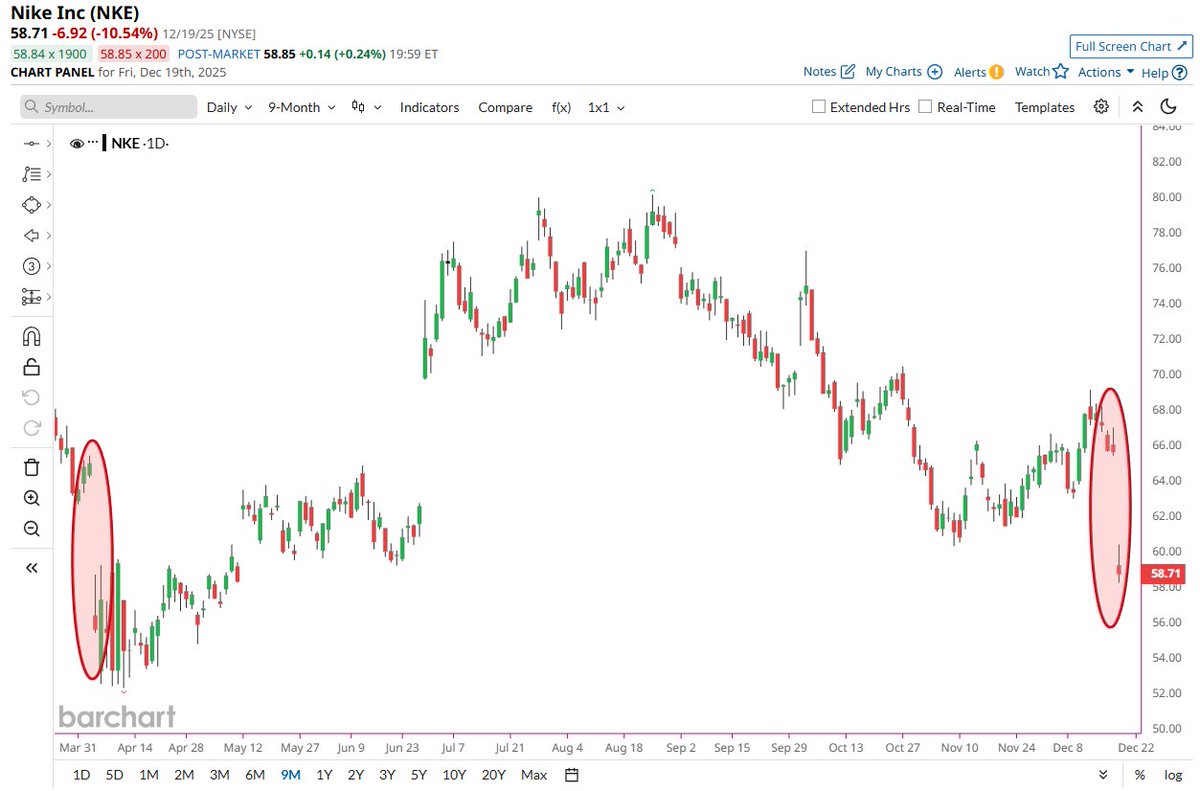Viewport: 1200px width, 791px height.
Task: Click the Watch star icon
Action: pos(1061,72)
